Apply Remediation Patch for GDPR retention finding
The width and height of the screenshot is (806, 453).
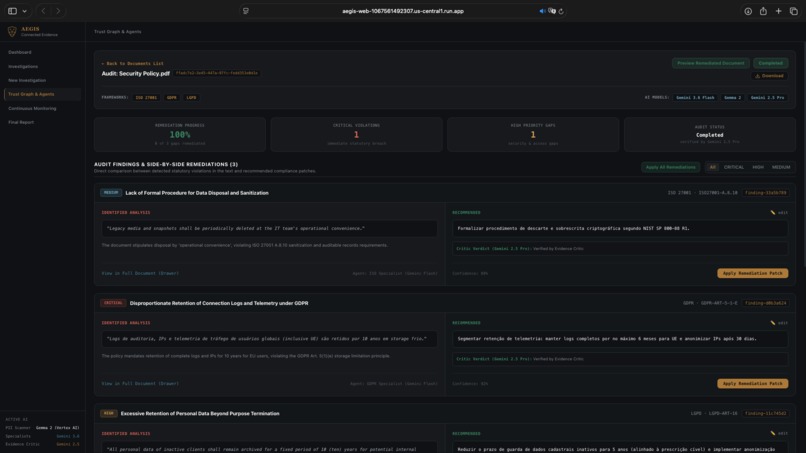coord(753,384)
